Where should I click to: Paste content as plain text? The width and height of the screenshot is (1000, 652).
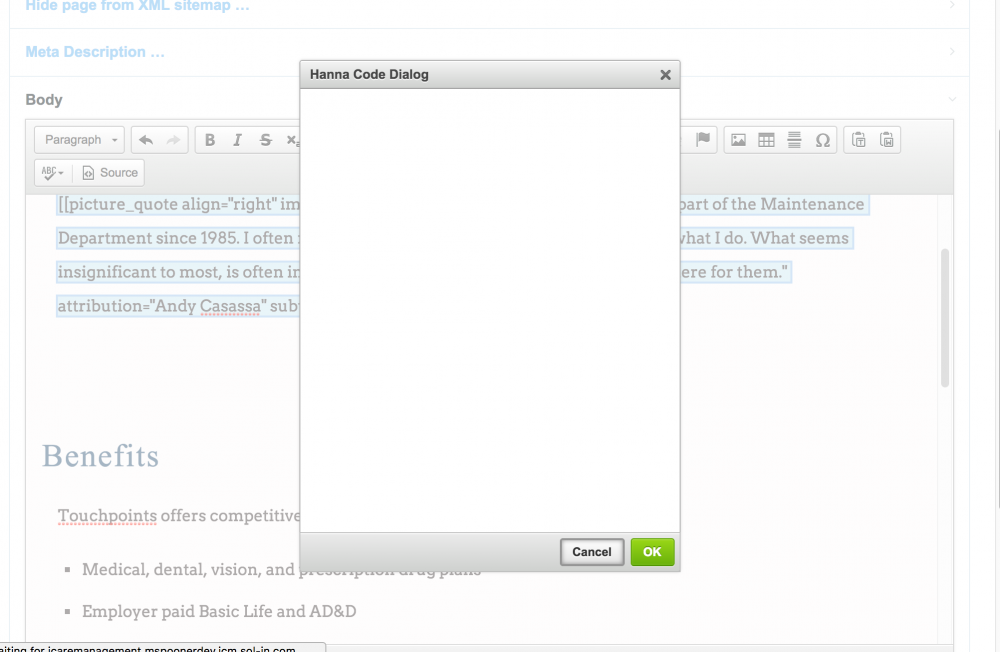click(x=859, y=139)
